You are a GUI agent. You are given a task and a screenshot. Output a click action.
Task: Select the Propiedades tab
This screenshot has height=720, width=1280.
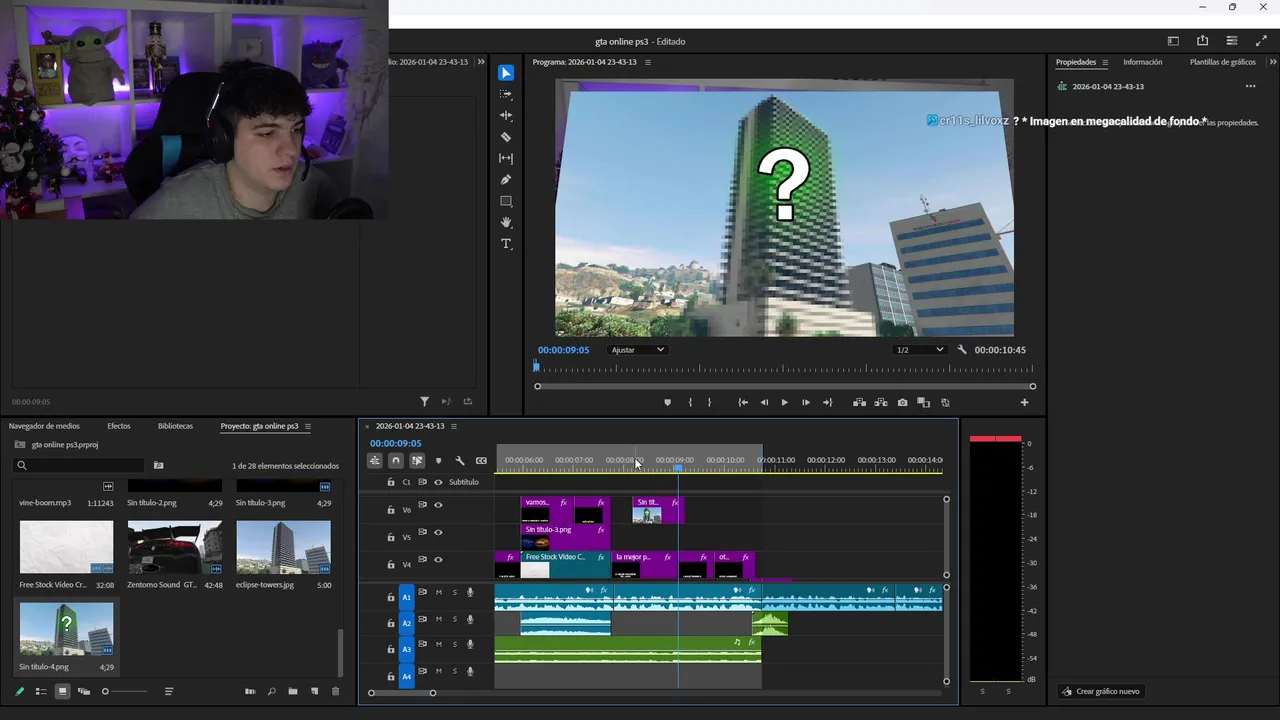(1076, 62)
